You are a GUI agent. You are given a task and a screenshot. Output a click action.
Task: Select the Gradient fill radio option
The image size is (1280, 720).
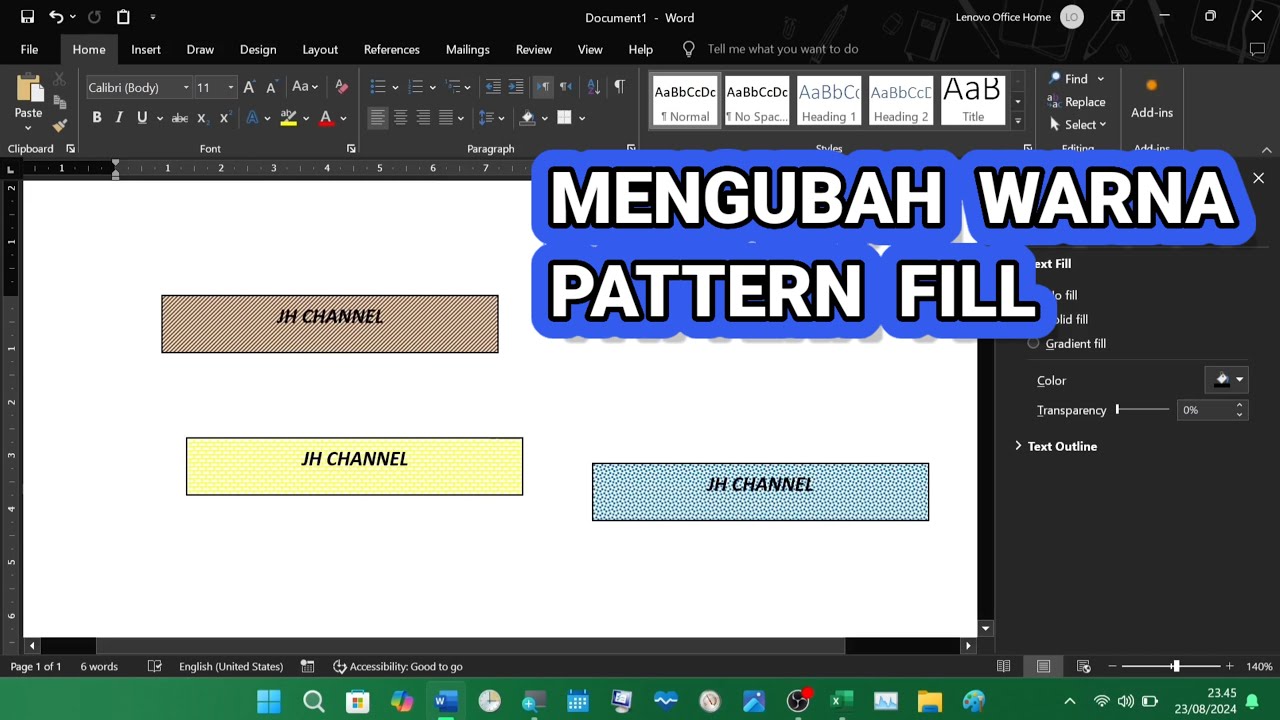(x=1034, y=343)
